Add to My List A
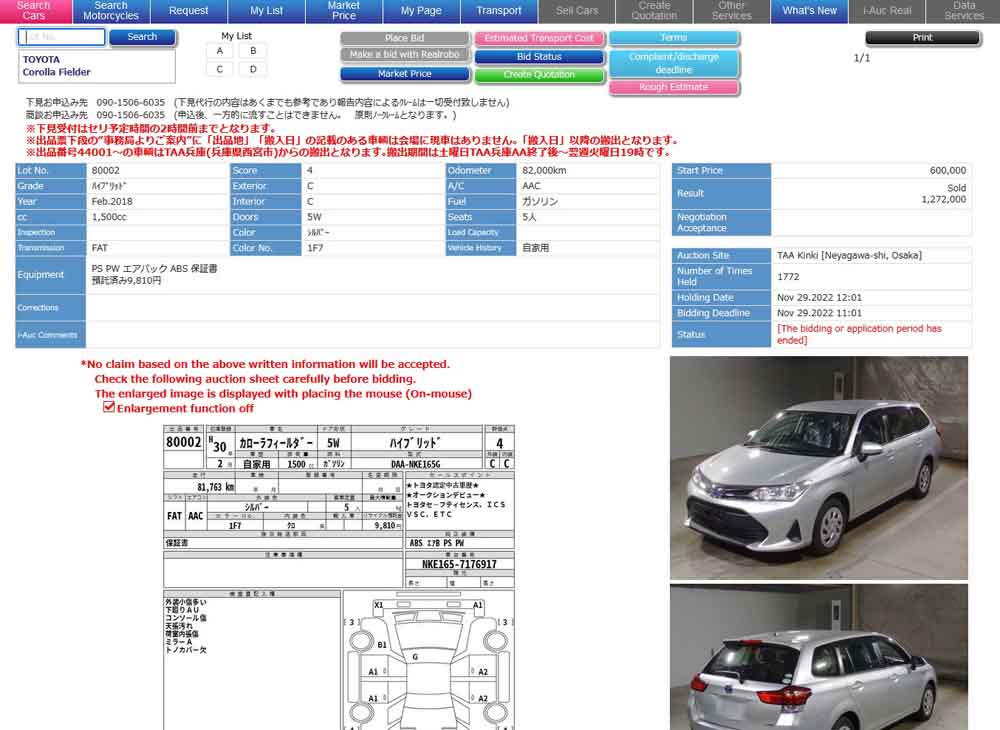Viewport: 1000px width, 730px height. click(x=220, y=51)
